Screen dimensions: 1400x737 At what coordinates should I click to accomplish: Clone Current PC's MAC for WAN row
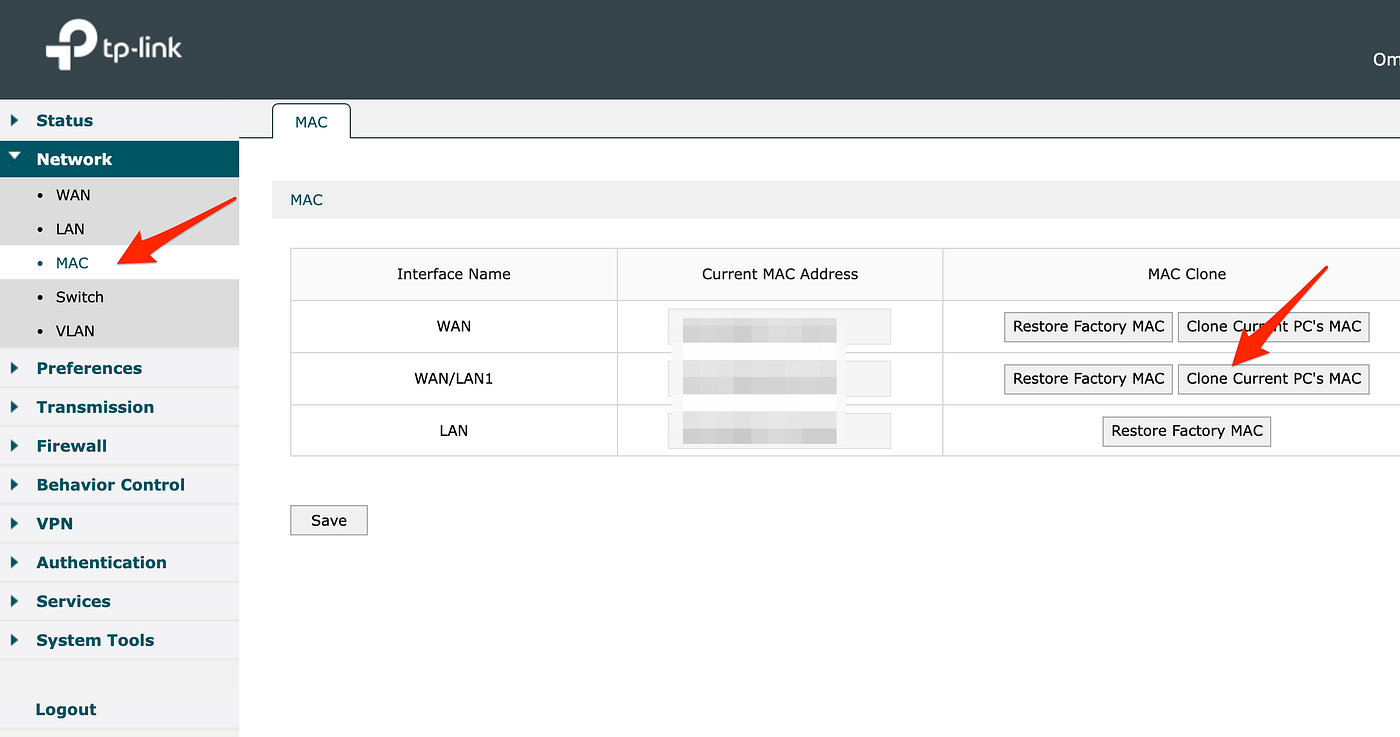click(1274, 327)
